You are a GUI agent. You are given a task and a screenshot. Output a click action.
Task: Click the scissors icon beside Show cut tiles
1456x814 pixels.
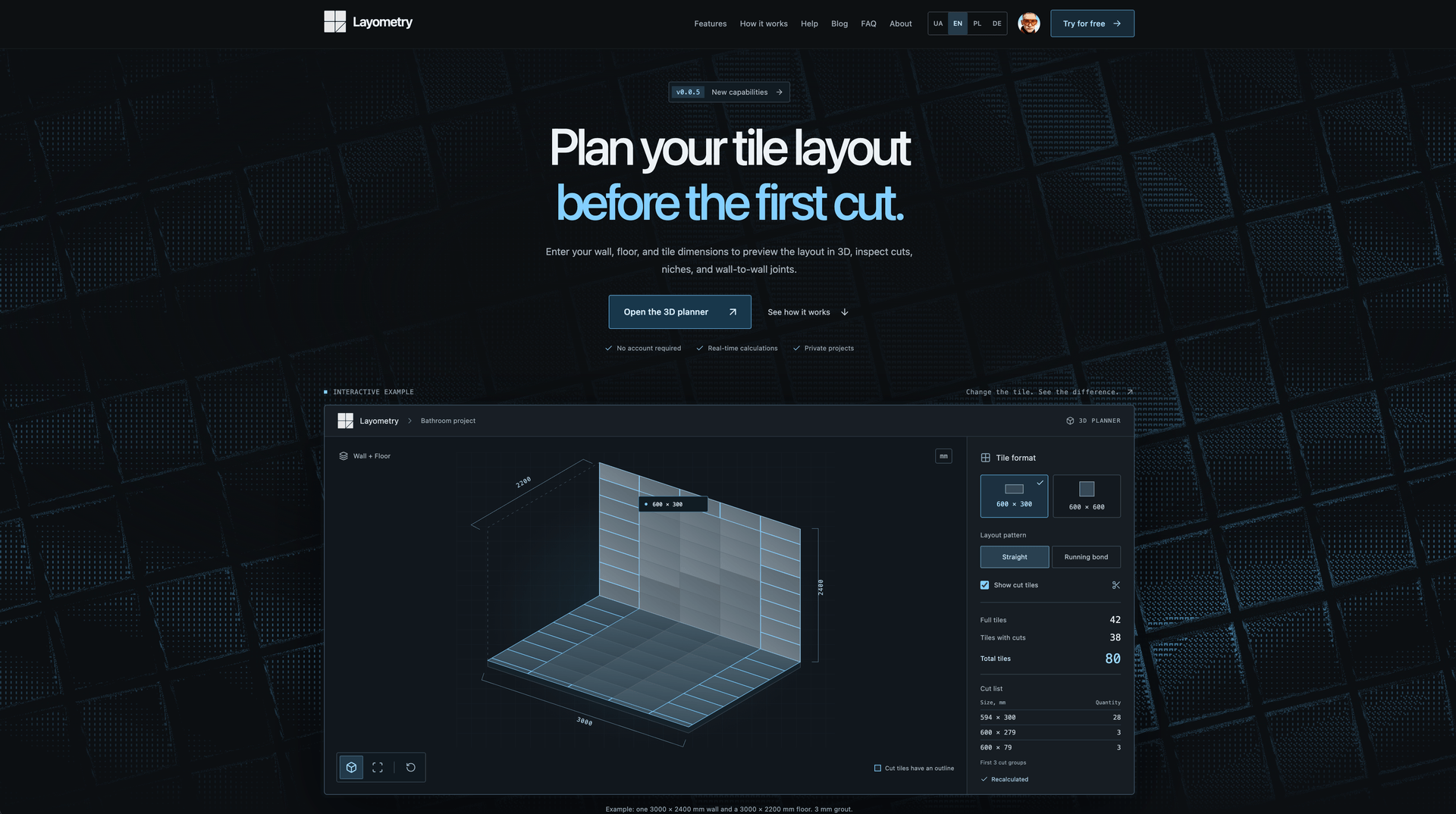click(1116, 585)
